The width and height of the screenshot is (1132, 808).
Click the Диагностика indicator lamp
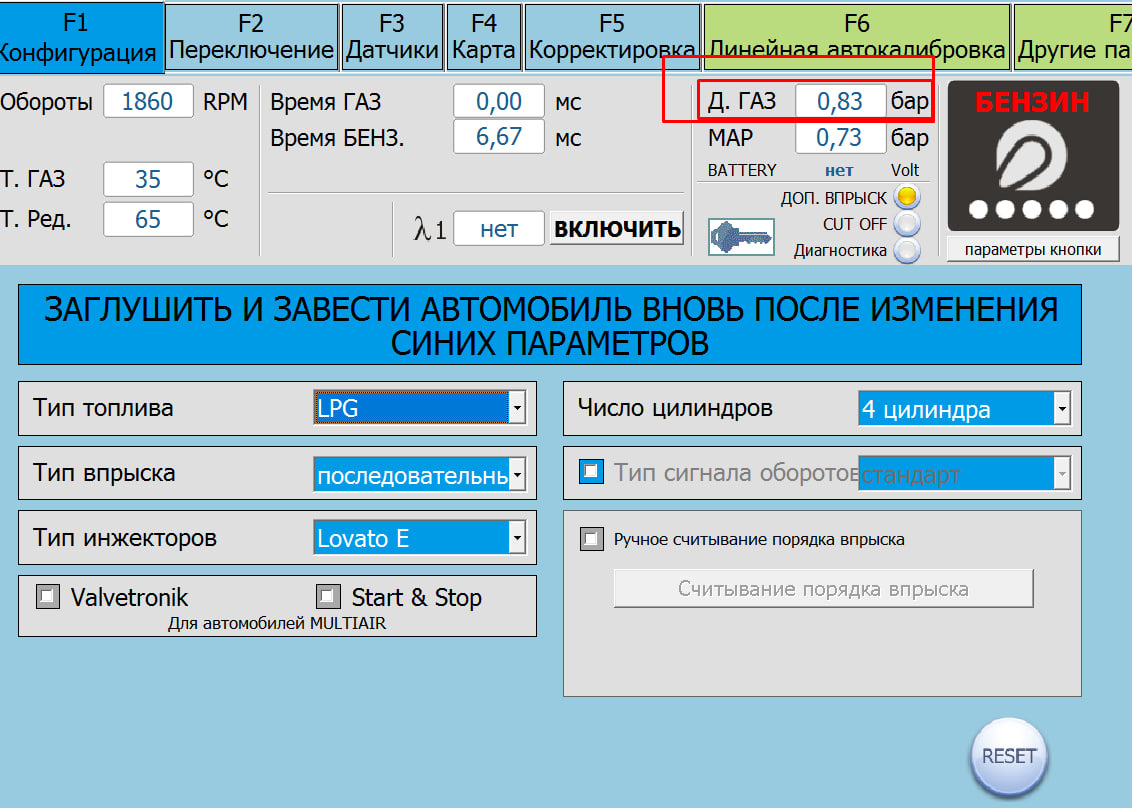click(907, 251)
